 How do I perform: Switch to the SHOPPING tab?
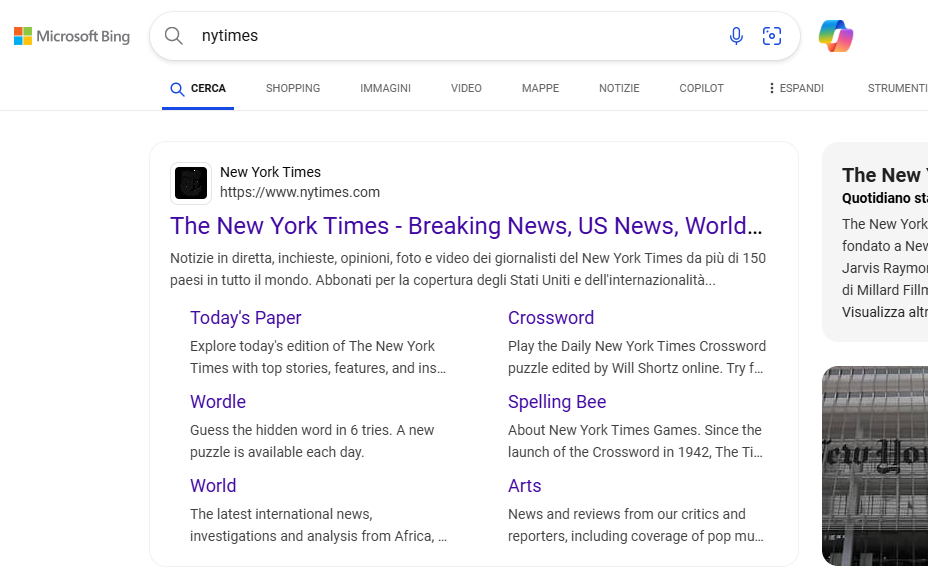[x=293, y=88]
